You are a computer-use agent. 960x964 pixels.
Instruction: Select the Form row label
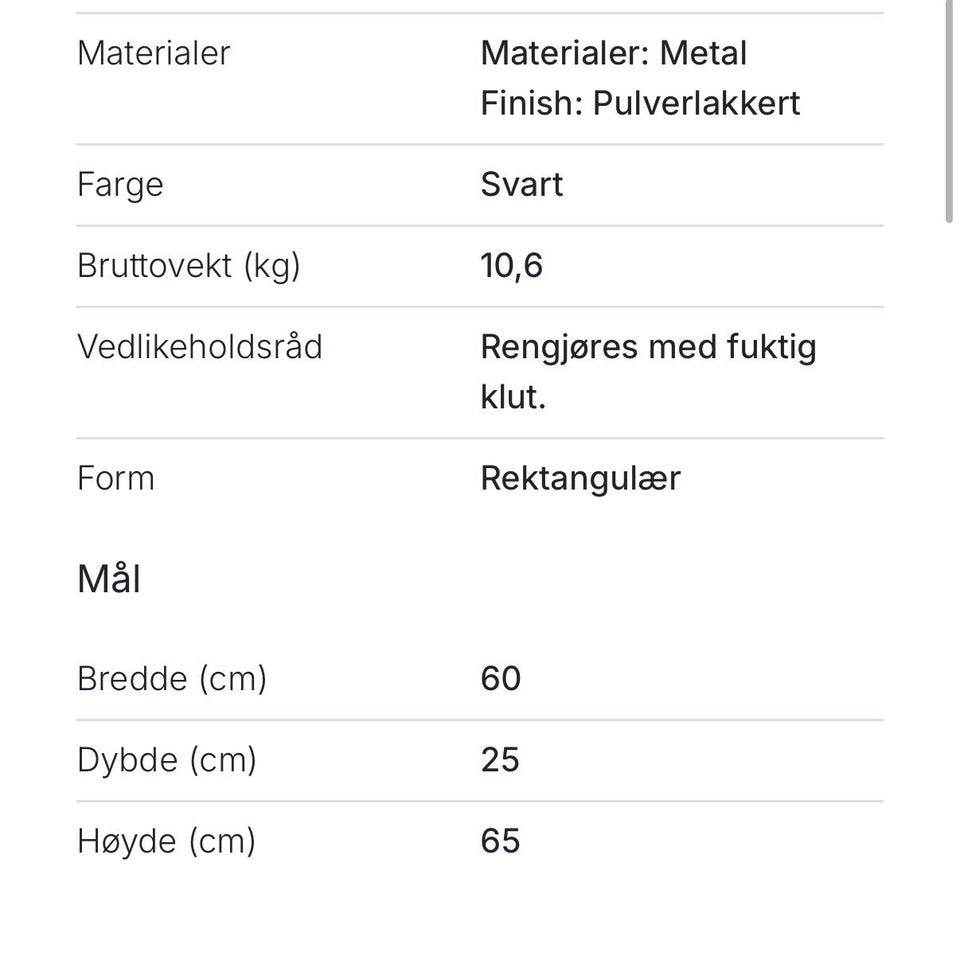tap(116, 478)
